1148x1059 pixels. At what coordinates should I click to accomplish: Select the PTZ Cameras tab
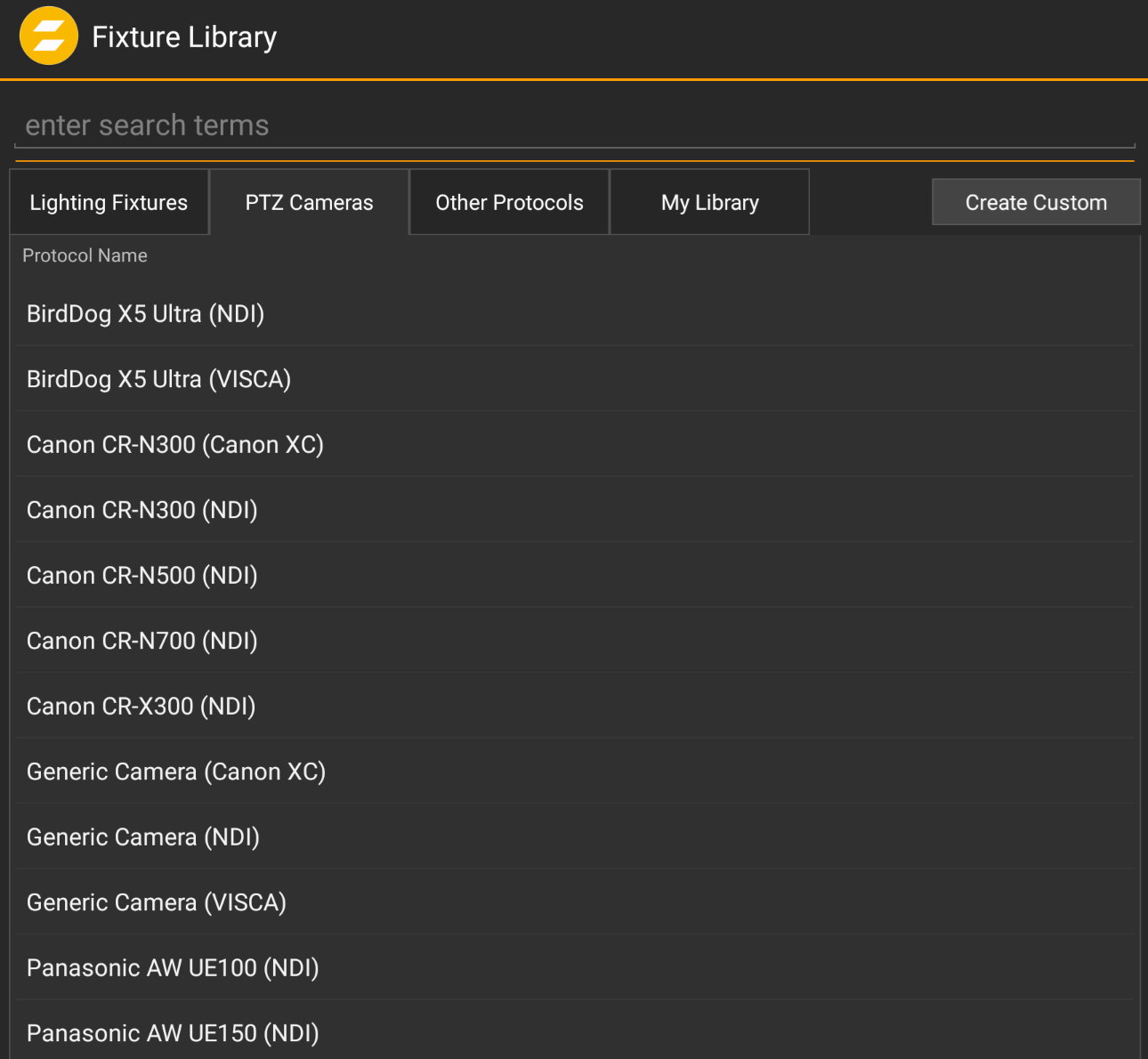(x=310, y=203)
